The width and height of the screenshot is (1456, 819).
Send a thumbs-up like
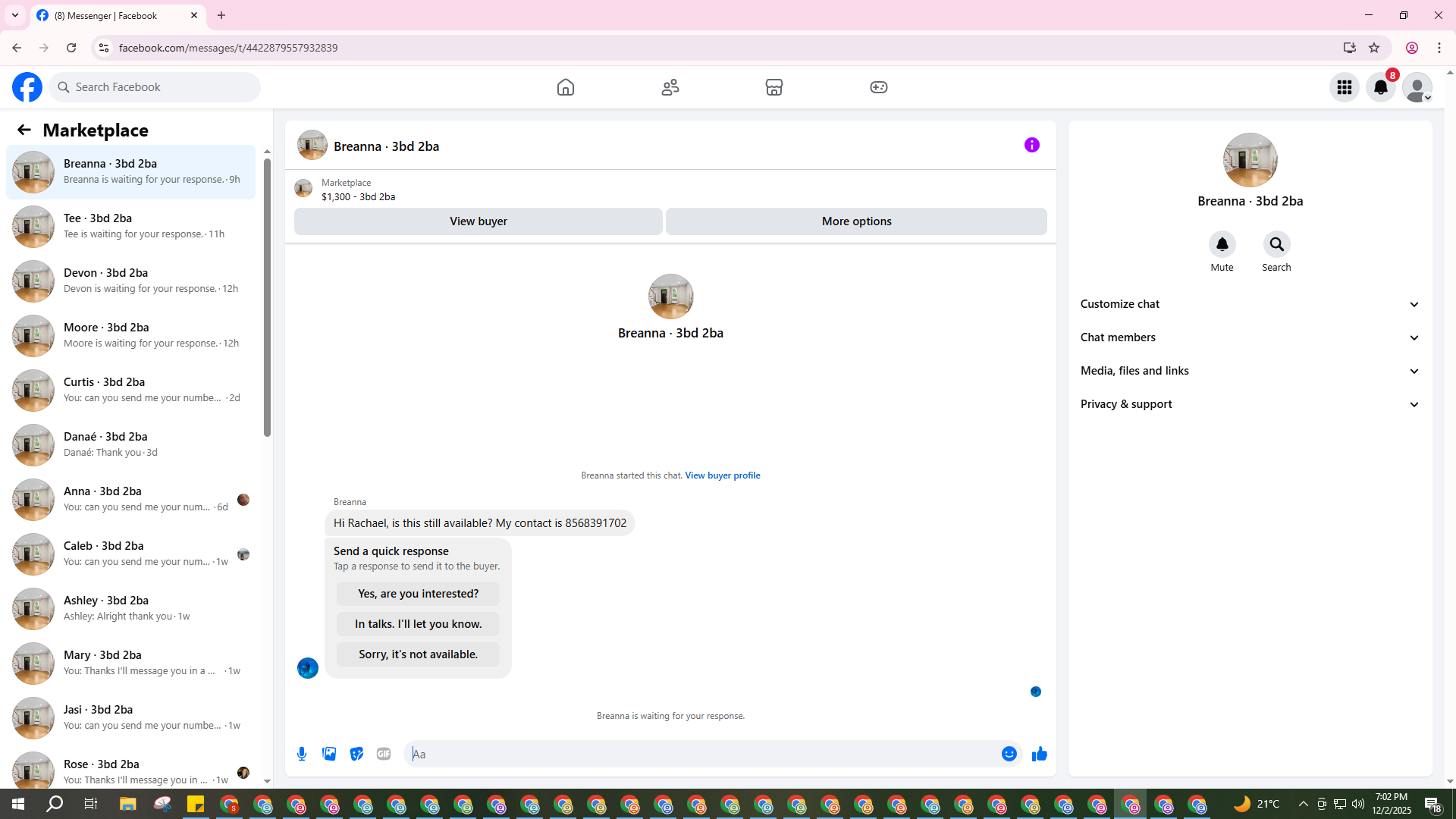tap(1039, 754)
